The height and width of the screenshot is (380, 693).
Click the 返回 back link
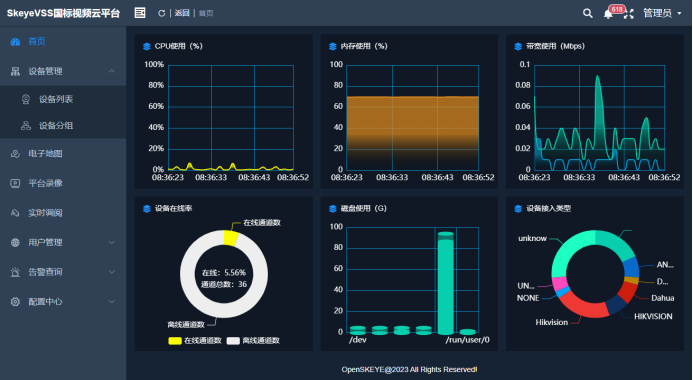(182, 13)
